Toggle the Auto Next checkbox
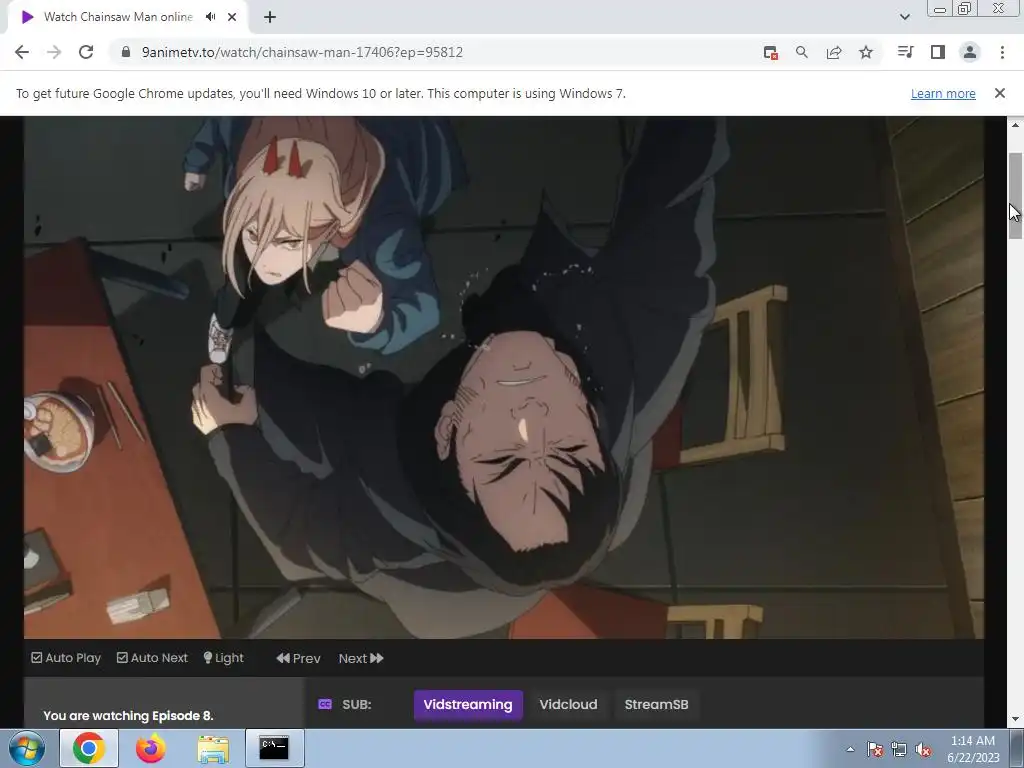This screenshot has width=1024, height=768. (x=152, y=658)
